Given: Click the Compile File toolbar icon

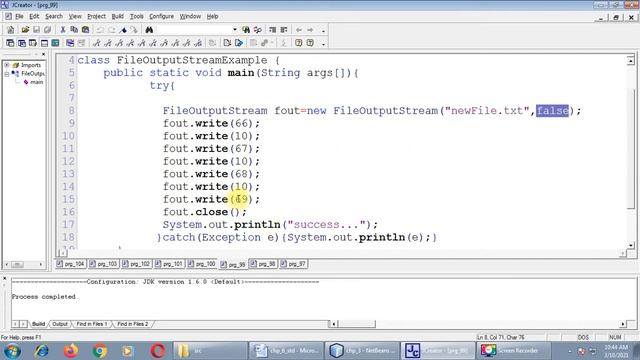Looking at the screenshot, I should click(x=227, y=43).
